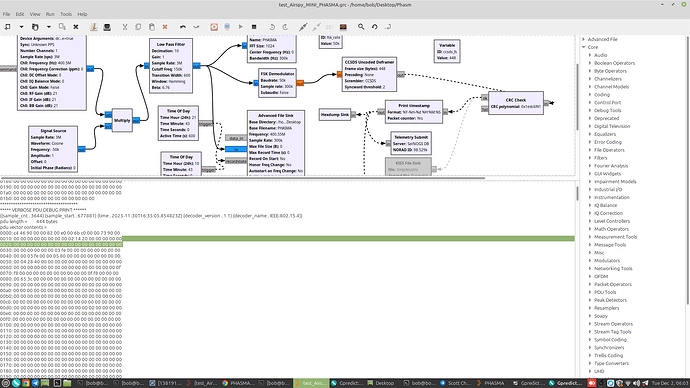
Task: Select the Packet Operators tree item
Action: tap(612, 284)
